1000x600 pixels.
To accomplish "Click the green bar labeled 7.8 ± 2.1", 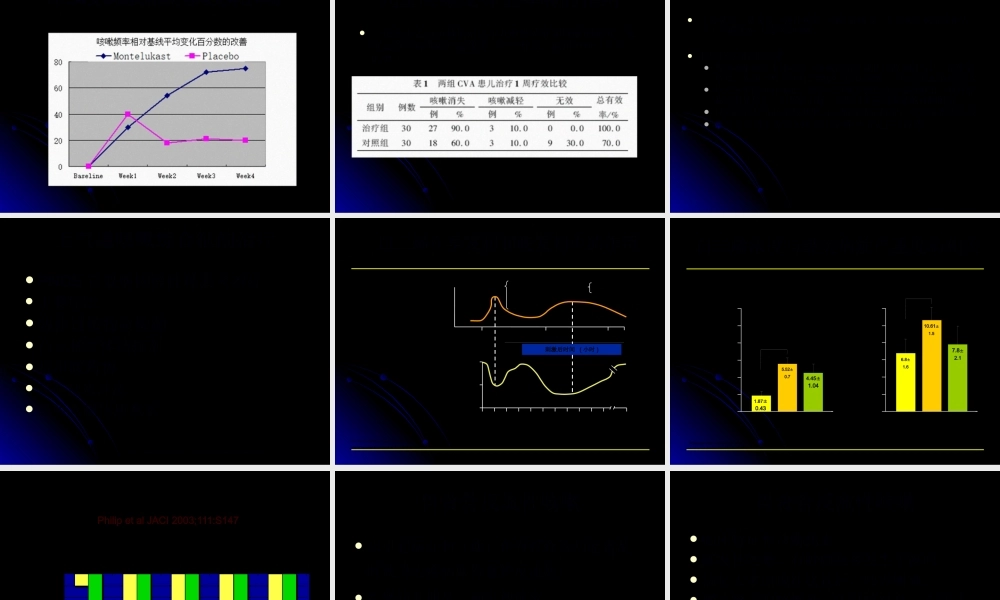I will pos(957,377).
